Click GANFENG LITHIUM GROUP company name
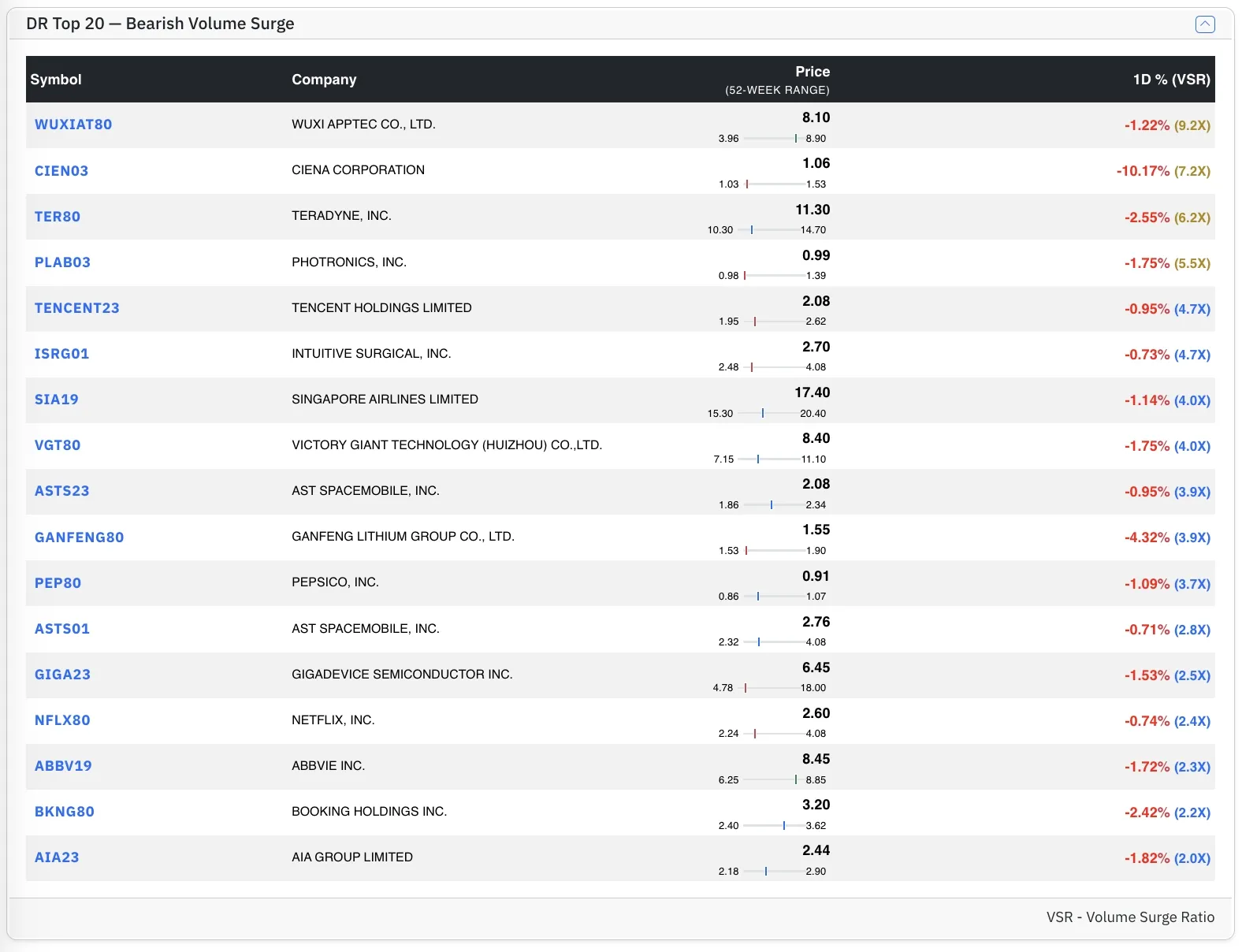 403,537
